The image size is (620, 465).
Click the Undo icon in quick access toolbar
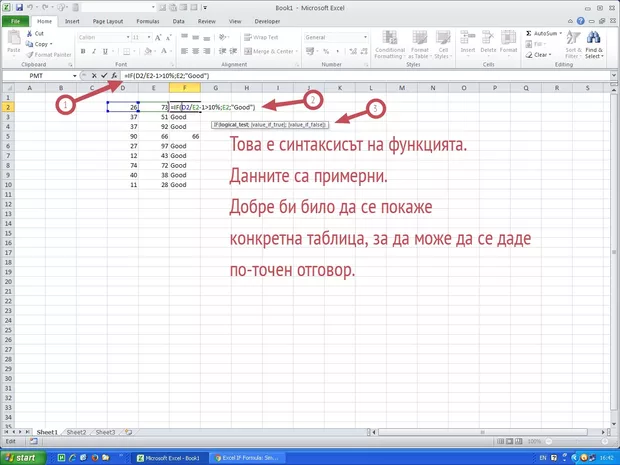(x=30, y=8)
